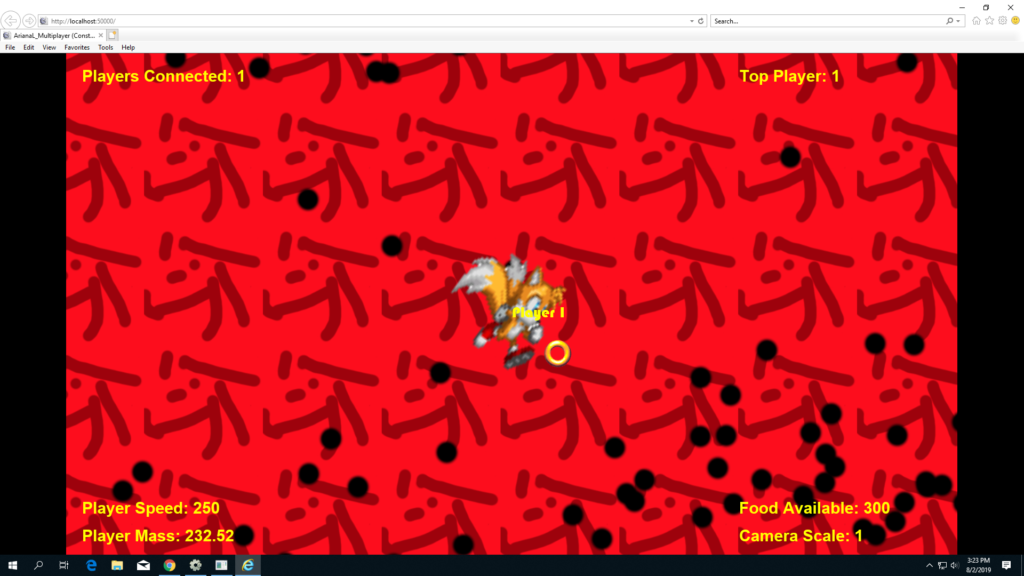Close the ArianaL_Multiplayer tab

coord(101,35)
